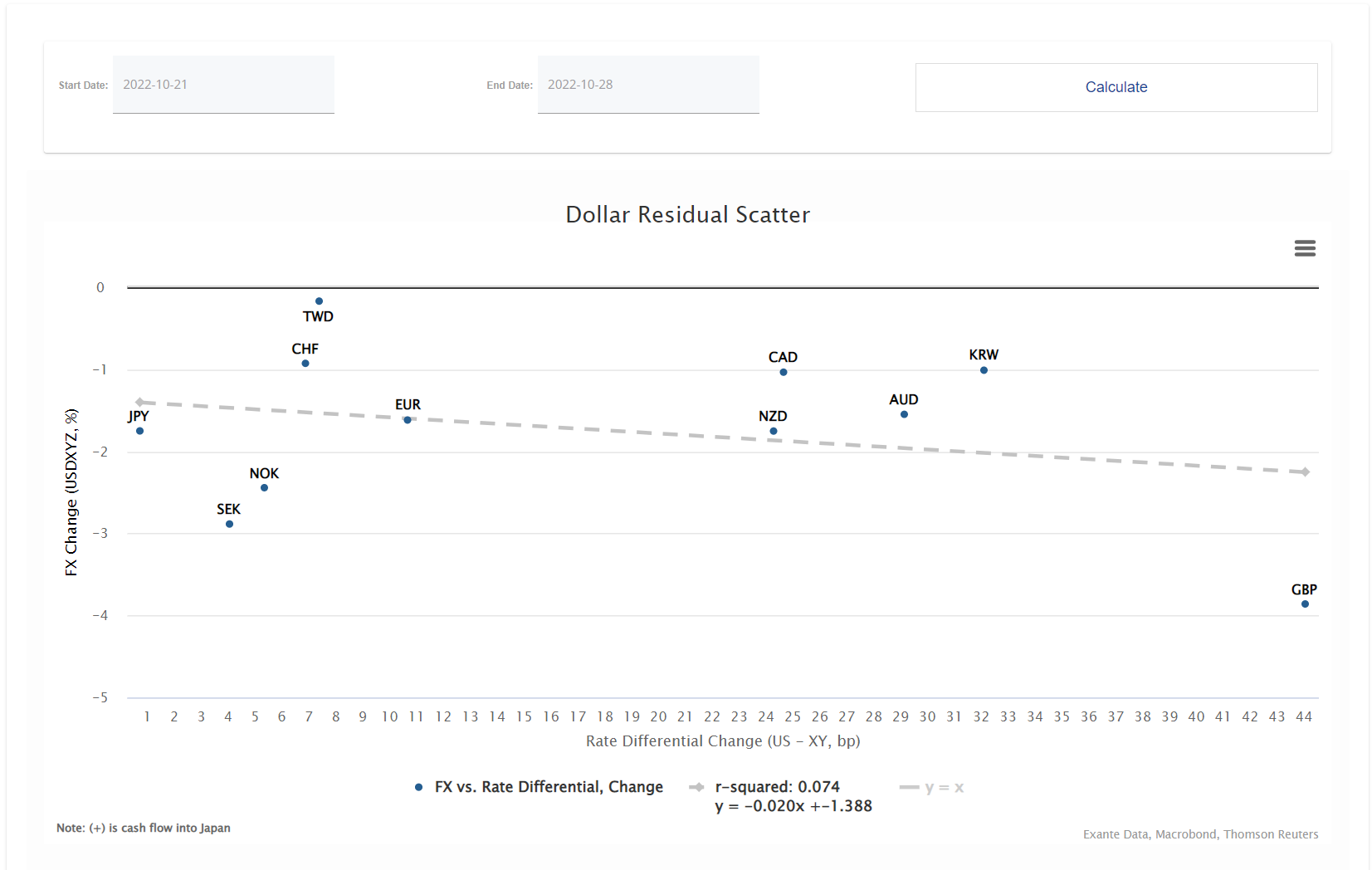The height and width of the screenshot is (870, 1372).
Task: Click the SEK scatter point
Action: coord(229,524)
